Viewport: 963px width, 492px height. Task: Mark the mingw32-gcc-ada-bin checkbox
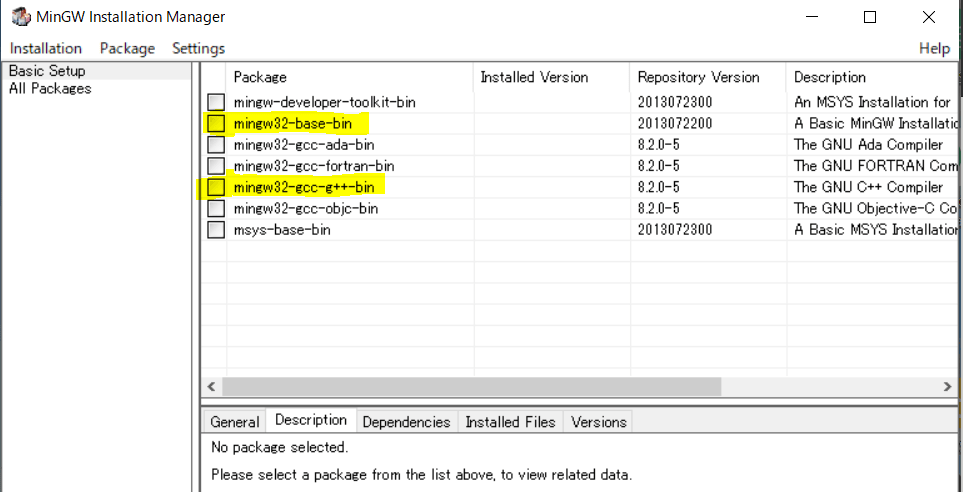[216, 145]
